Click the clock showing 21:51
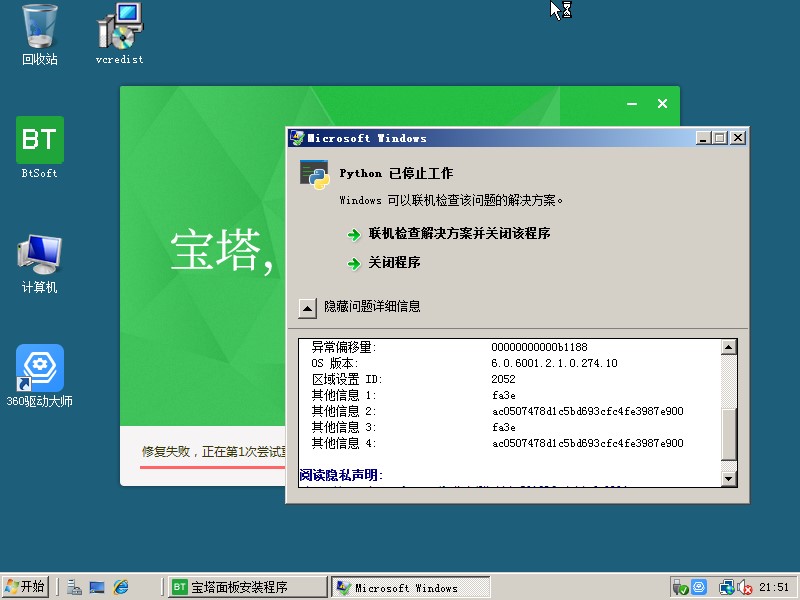800x600 pixels. click(x=774, y=587)
